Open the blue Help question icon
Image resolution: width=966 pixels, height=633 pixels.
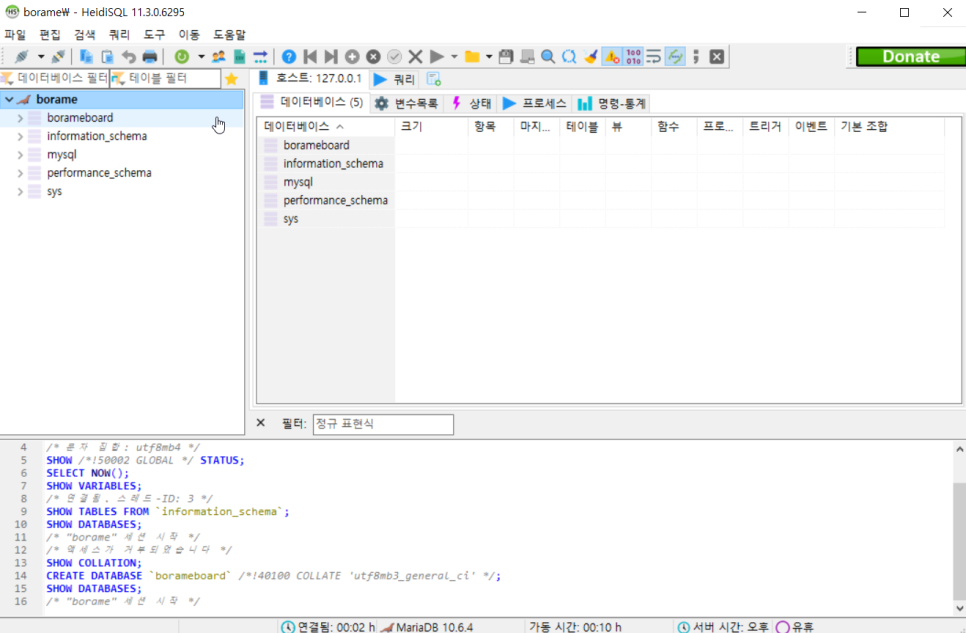(289, 57)
